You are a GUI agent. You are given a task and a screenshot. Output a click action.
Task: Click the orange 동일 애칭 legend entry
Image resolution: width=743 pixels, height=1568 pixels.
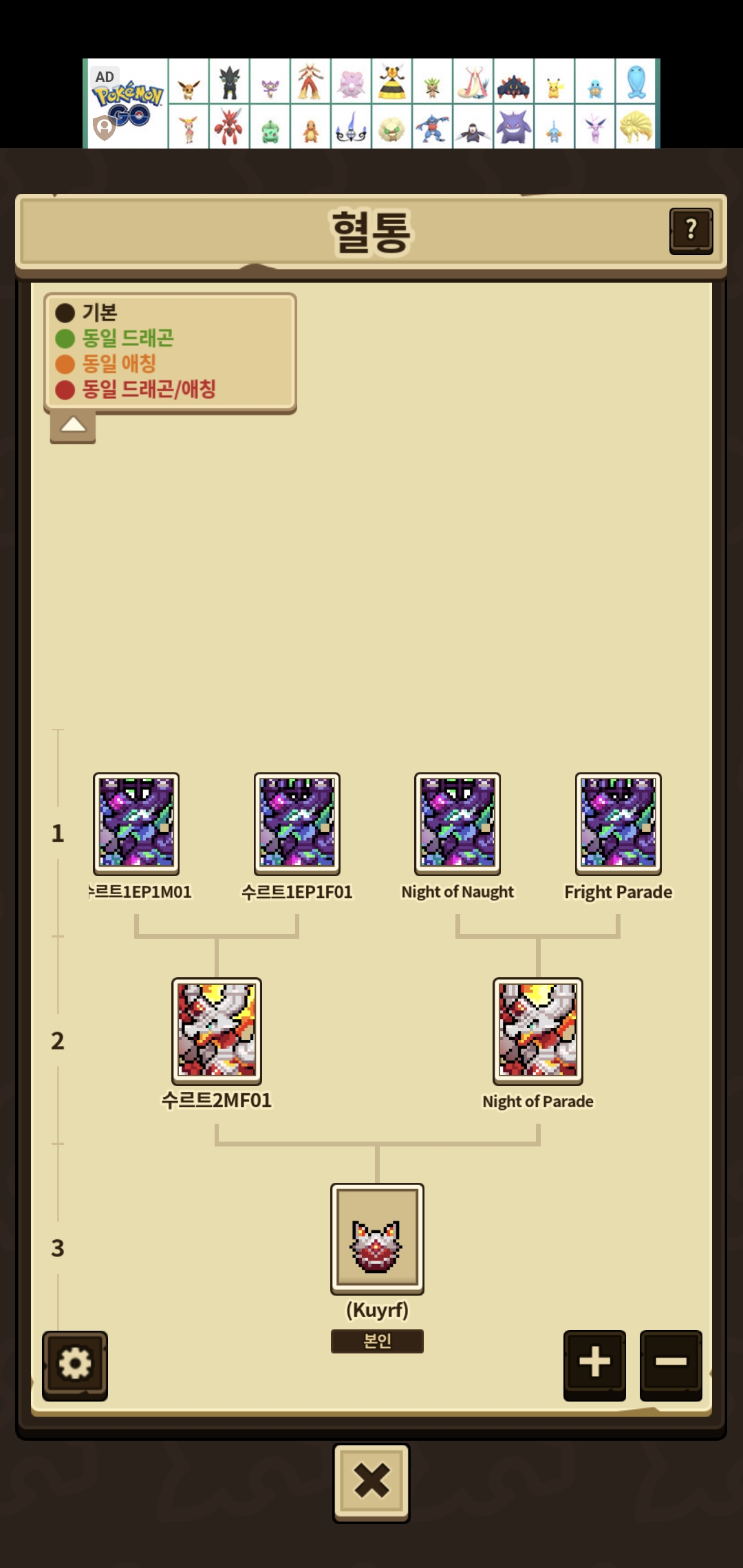106,364
